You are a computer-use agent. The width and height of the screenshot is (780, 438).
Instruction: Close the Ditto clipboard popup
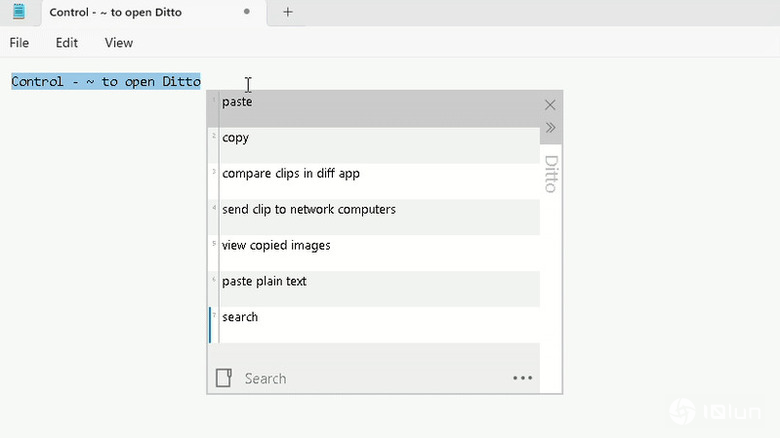coord(550,104)
